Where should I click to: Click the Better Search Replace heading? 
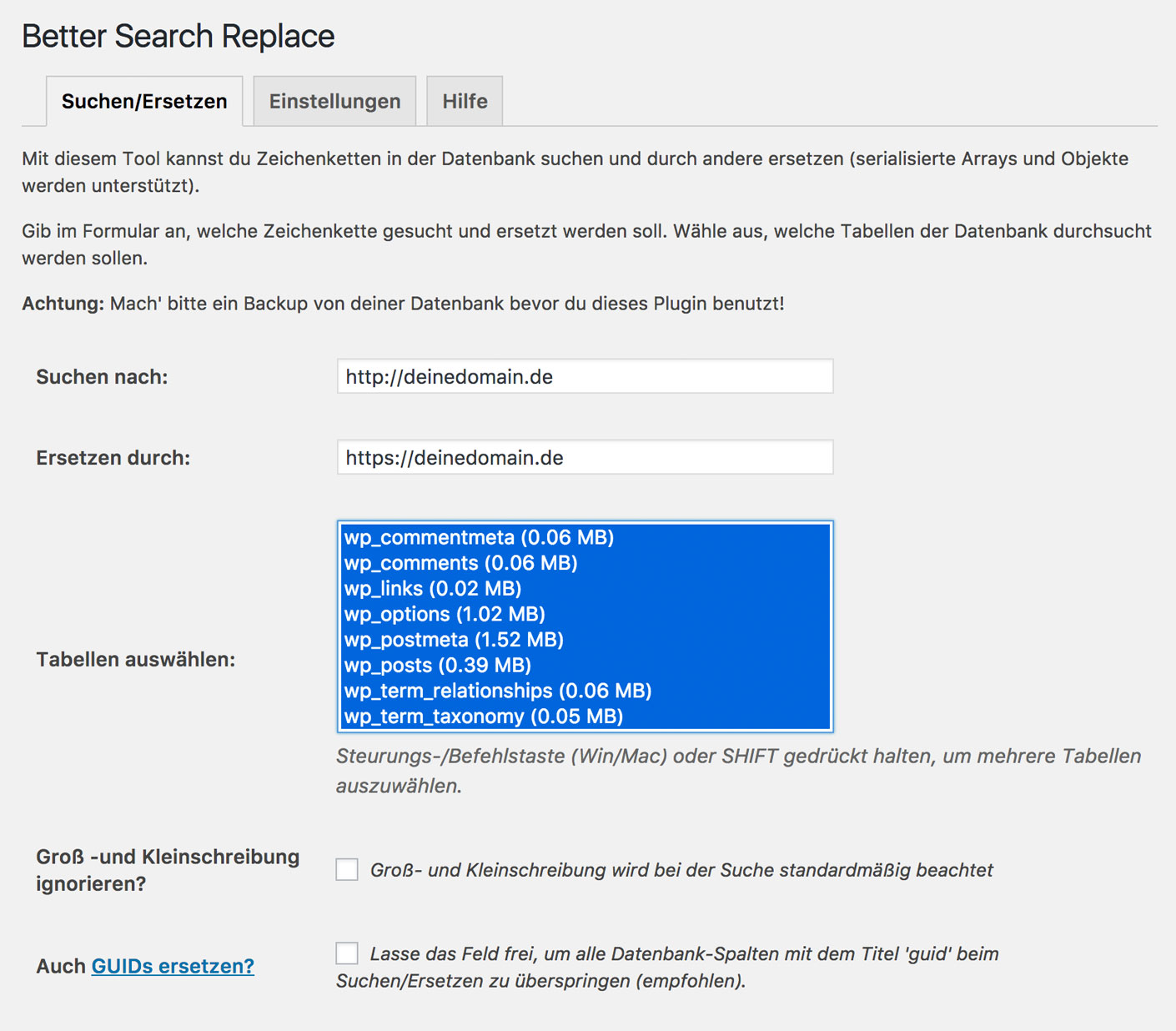178,36
